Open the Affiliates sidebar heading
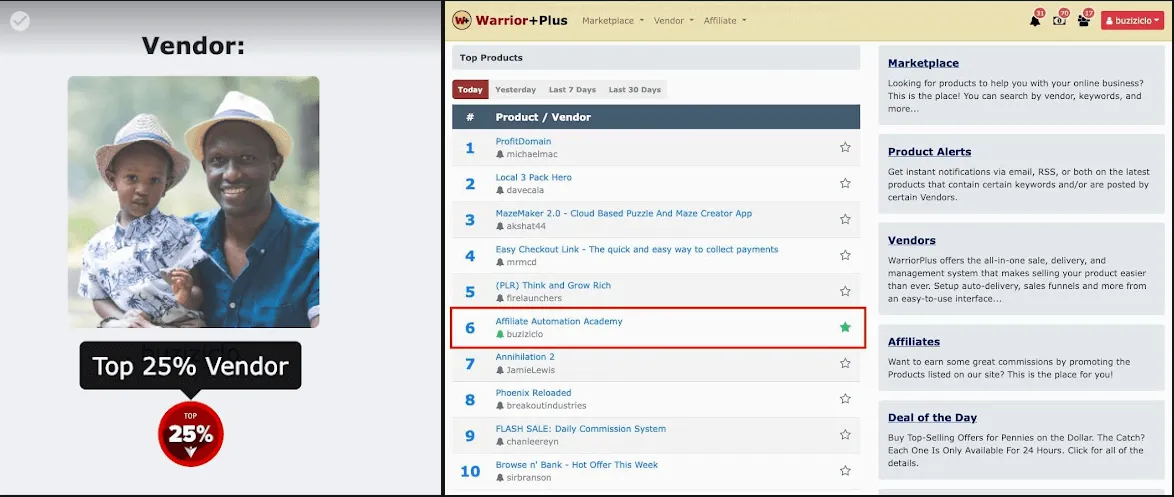The height and width of the screenshot is (497, 1174). [x=913, y=341]
